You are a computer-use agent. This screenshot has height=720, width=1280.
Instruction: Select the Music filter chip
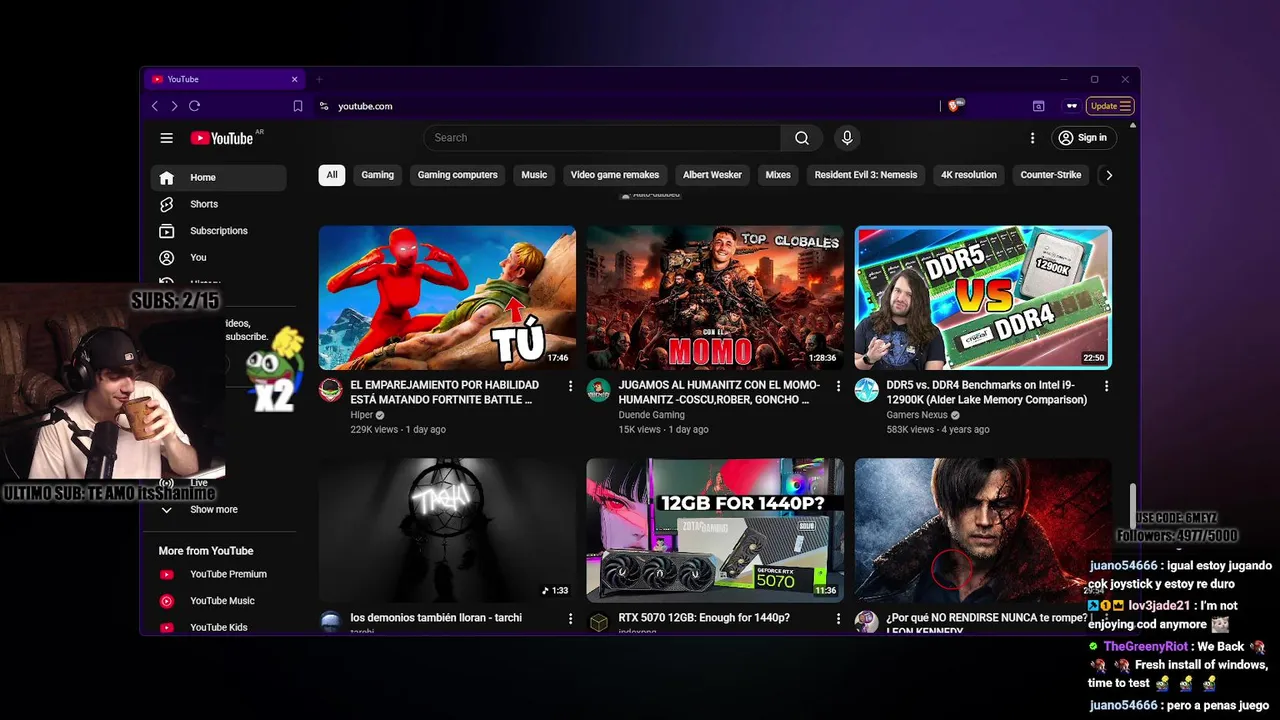534,175
